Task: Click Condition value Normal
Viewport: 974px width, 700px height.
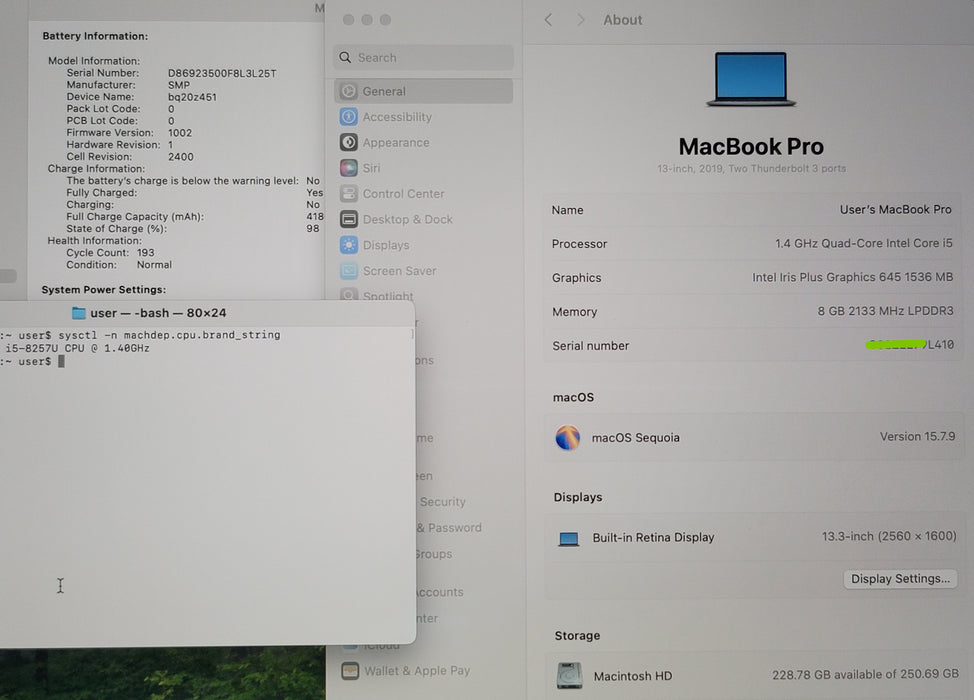Action: pyautogui.click(x=154, y=265)
